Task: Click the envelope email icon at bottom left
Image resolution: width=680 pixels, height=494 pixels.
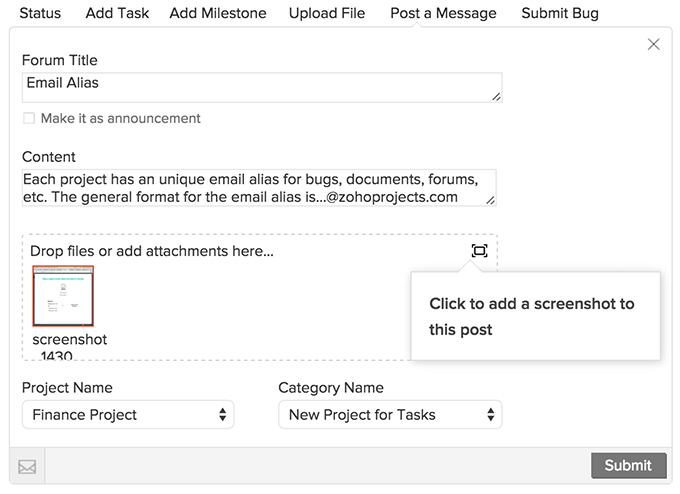Action: (x=27, y=466)
